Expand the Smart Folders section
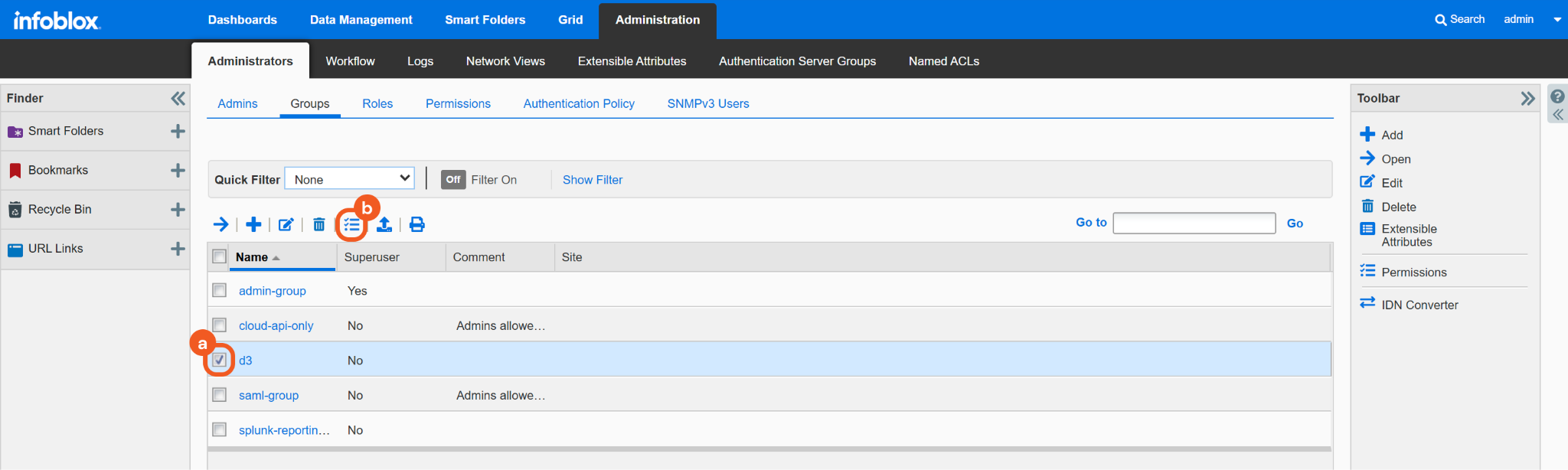This screenshot has height=470, width=1568. click(x=178, y=132)
